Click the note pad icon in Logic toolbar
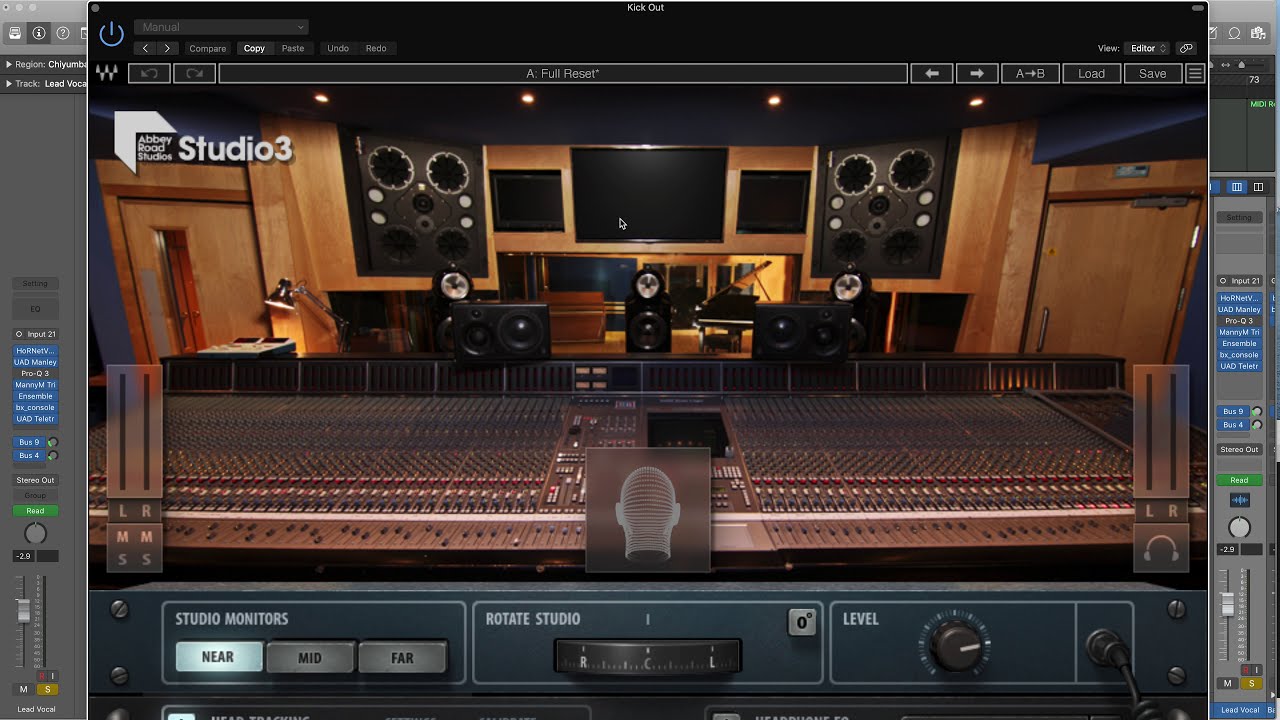Screen dimensions: 1280x720 [1215, 33]
